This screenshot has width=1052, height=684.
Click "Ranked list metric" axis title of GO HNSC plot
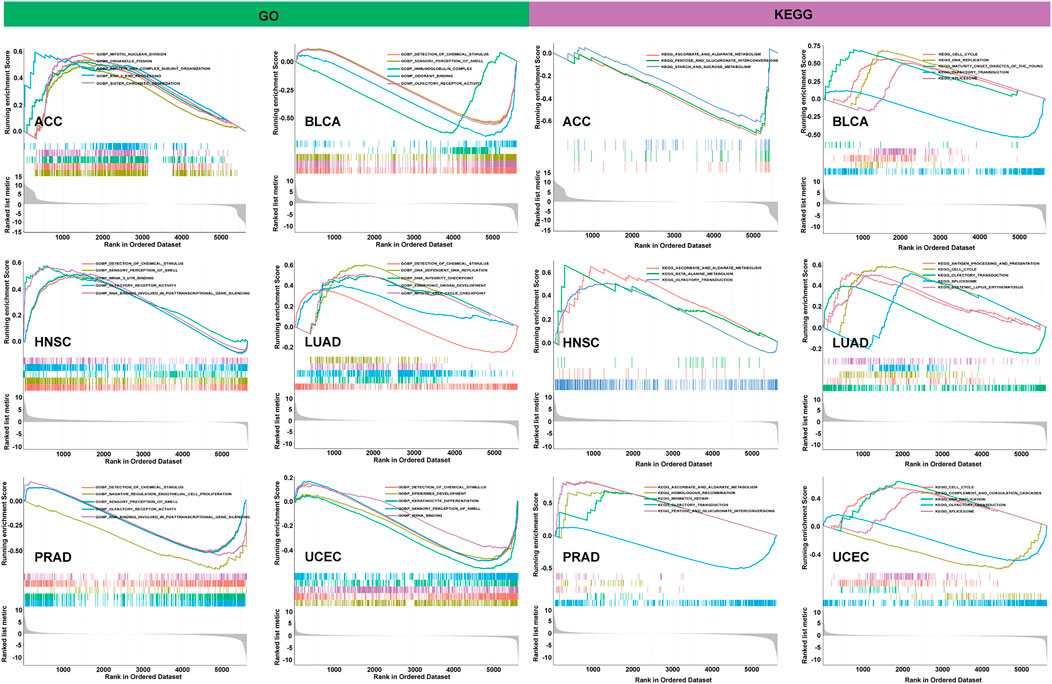7,422
